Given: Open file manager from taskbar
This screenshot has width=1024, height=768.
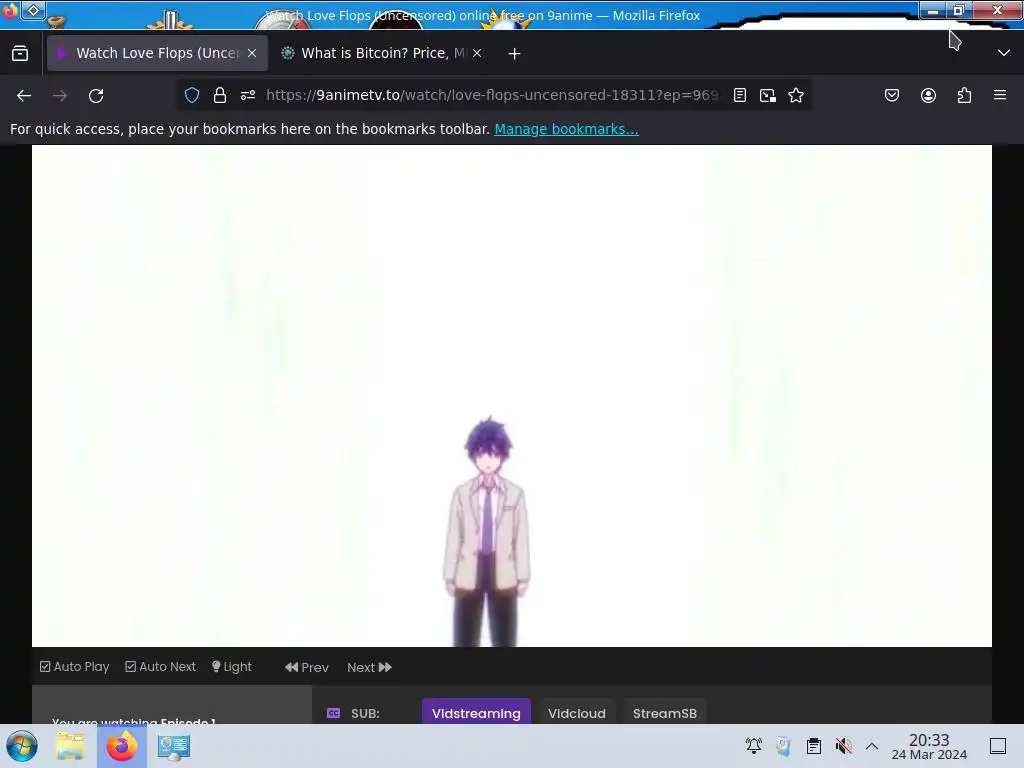Looking at the screenshot, I should point(70,746).
